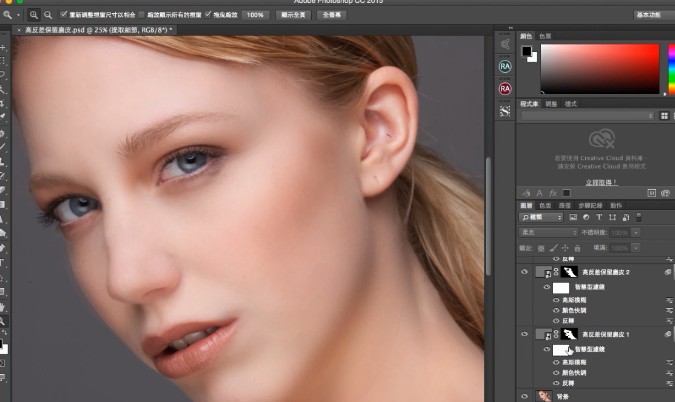Screen dimensions: 675x402
Task: Toggle 重新調整視窗尺寸以符合 checkbox
Action: point(64,15)
